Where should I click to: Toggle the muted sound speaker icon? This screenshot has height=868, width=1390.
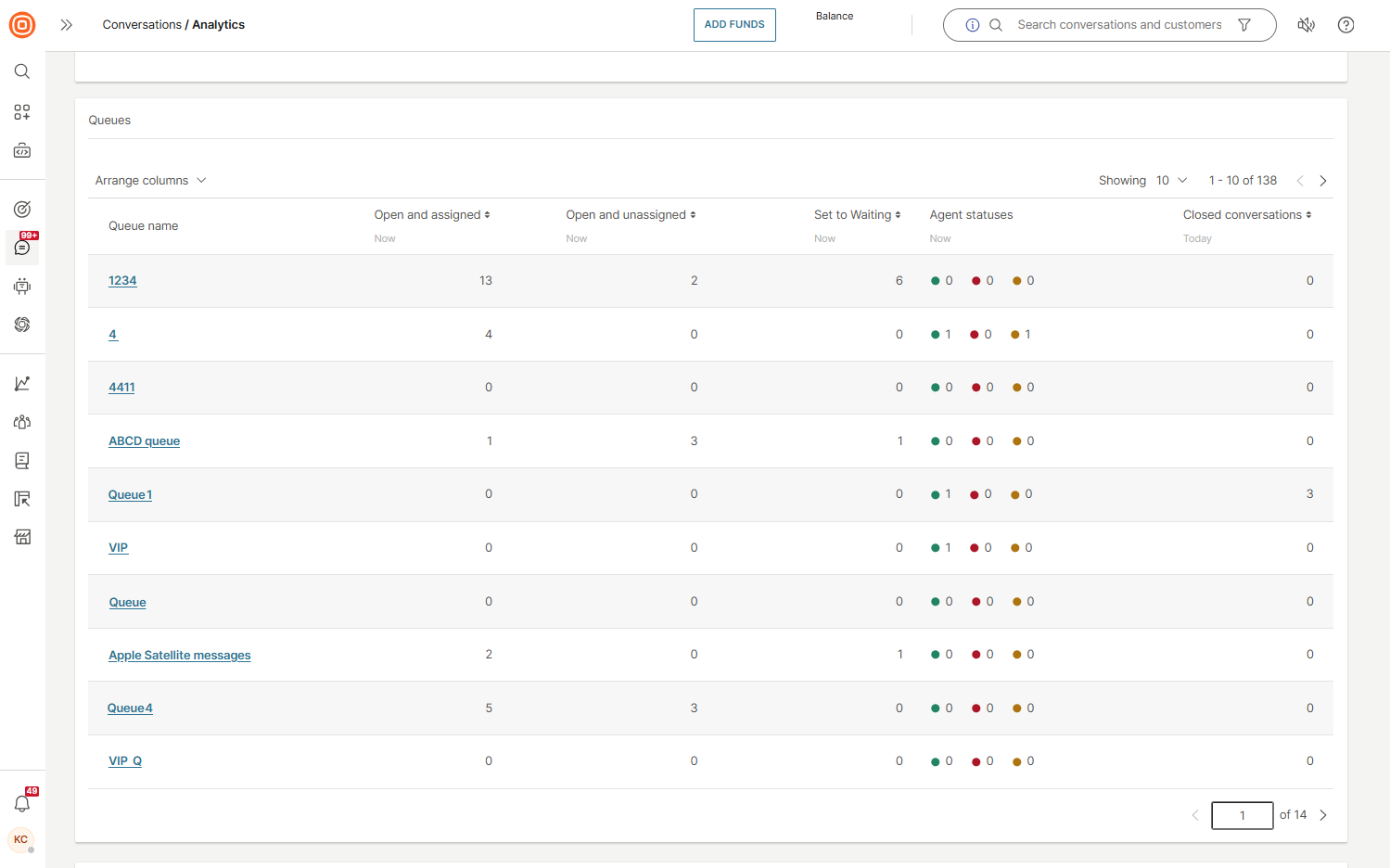[1306, 25]
